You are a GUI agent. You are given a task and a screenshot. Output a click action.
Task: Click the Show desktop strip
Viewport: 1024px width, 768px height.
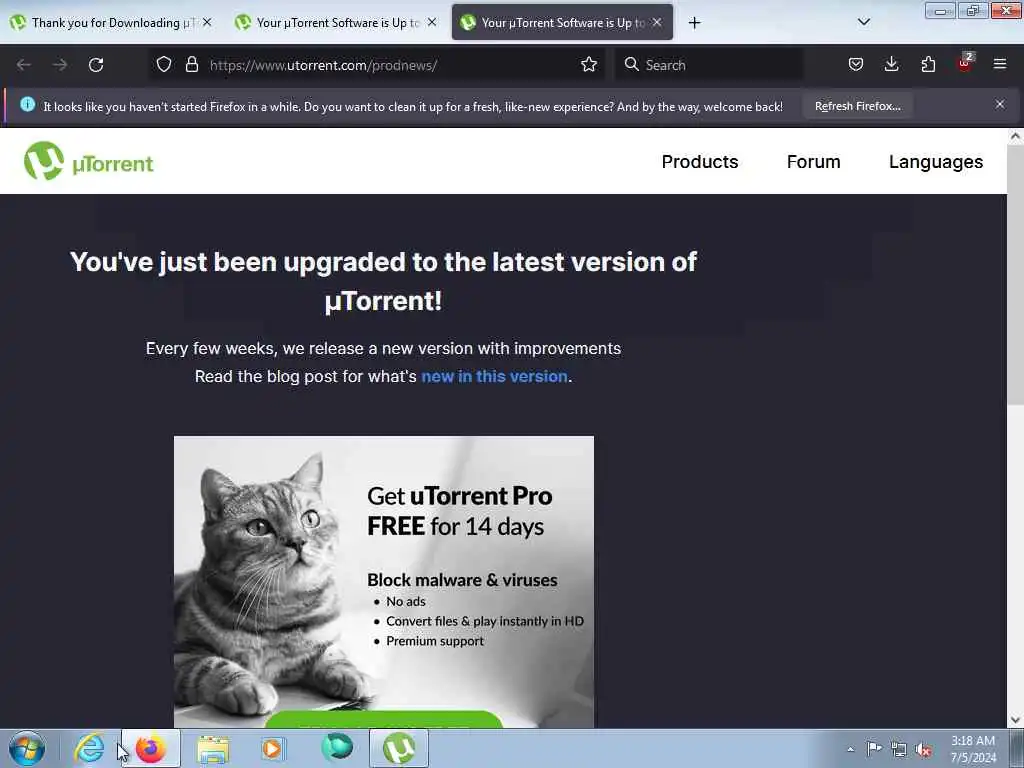(1017, 748)
